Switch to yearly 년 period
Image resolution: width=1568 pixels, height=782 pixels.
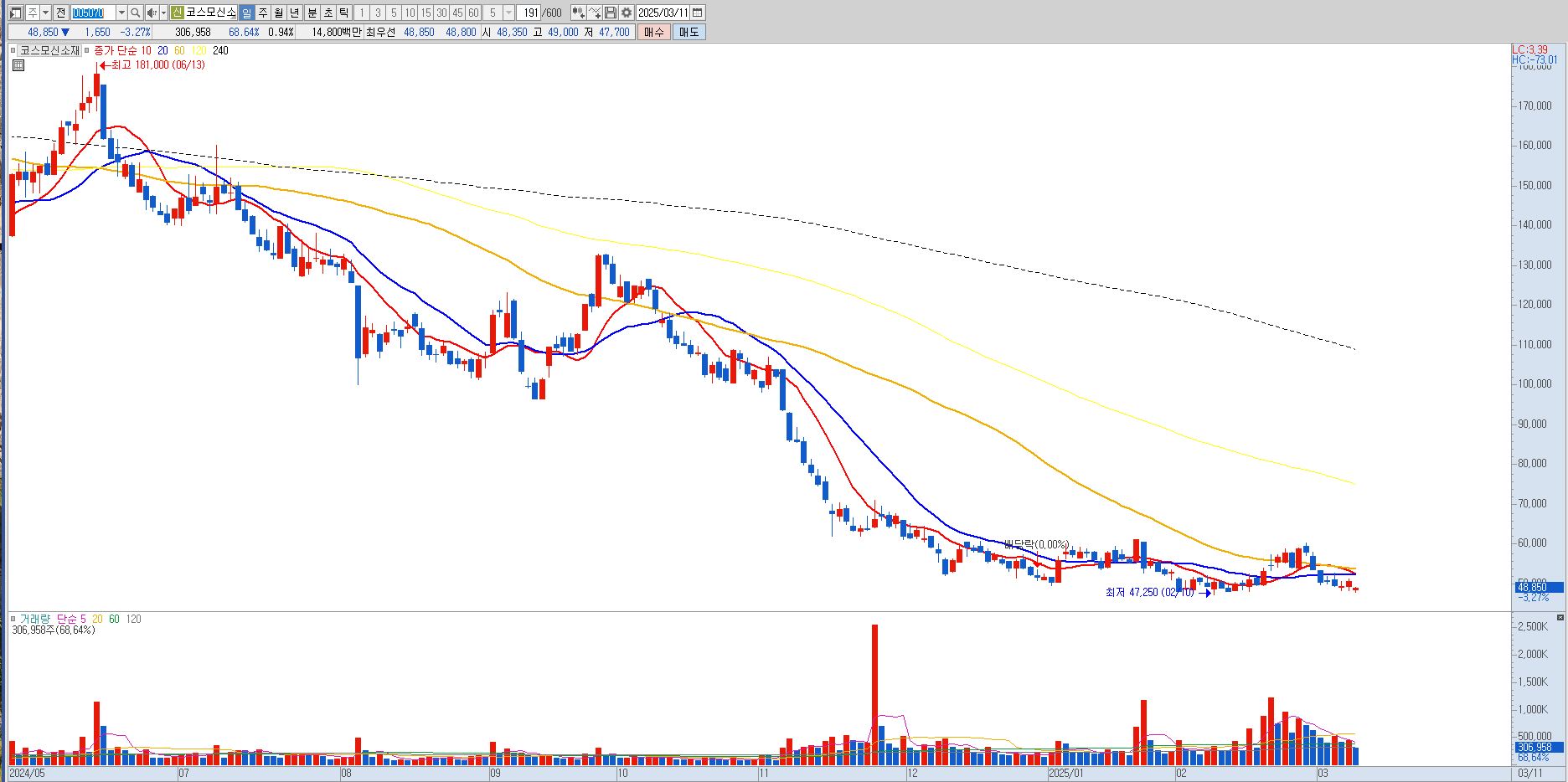[x=295, y=13]
